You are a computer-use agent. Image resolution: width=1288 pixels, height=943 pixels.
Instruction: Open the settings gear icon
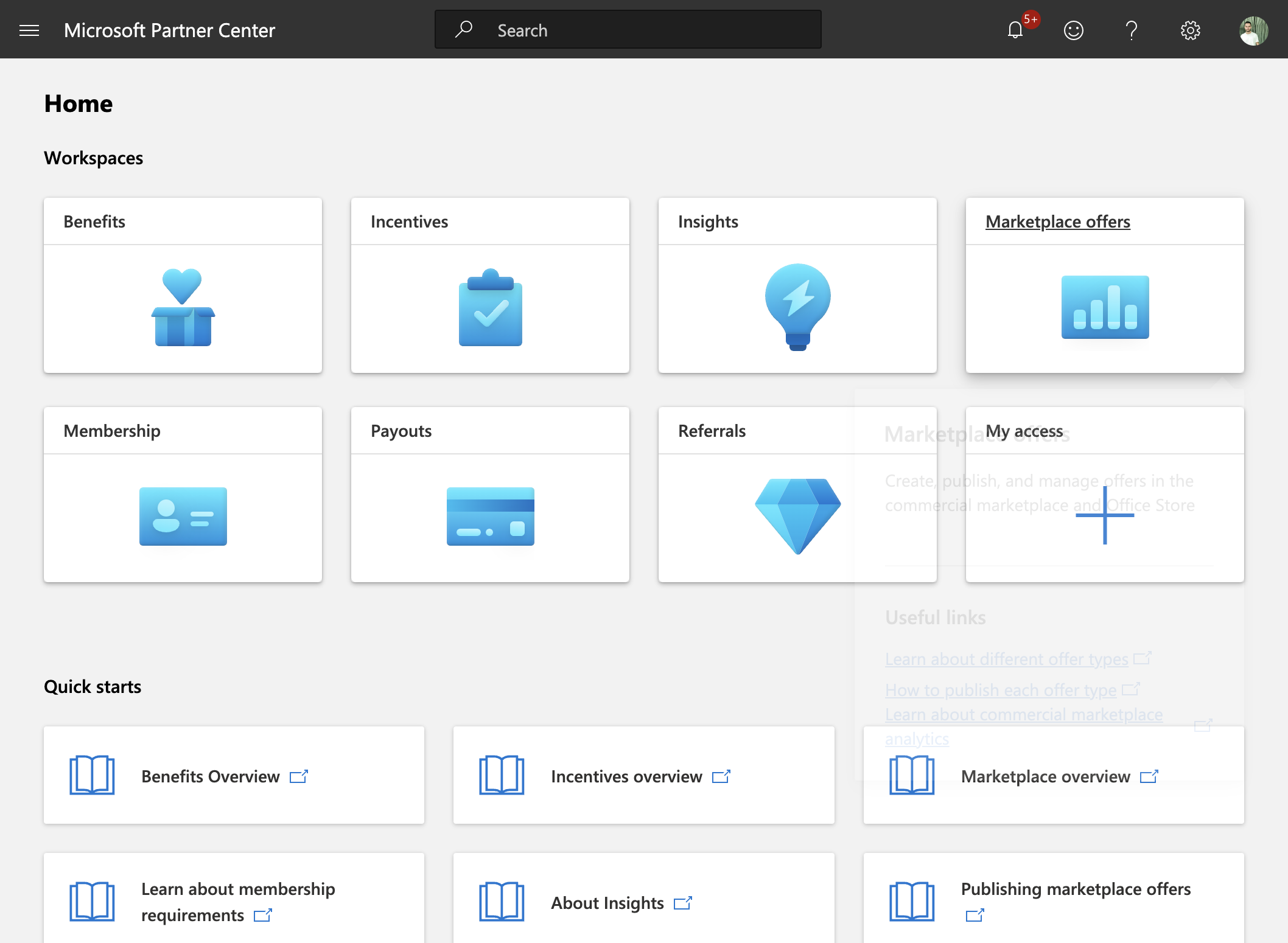[1191, 30]
